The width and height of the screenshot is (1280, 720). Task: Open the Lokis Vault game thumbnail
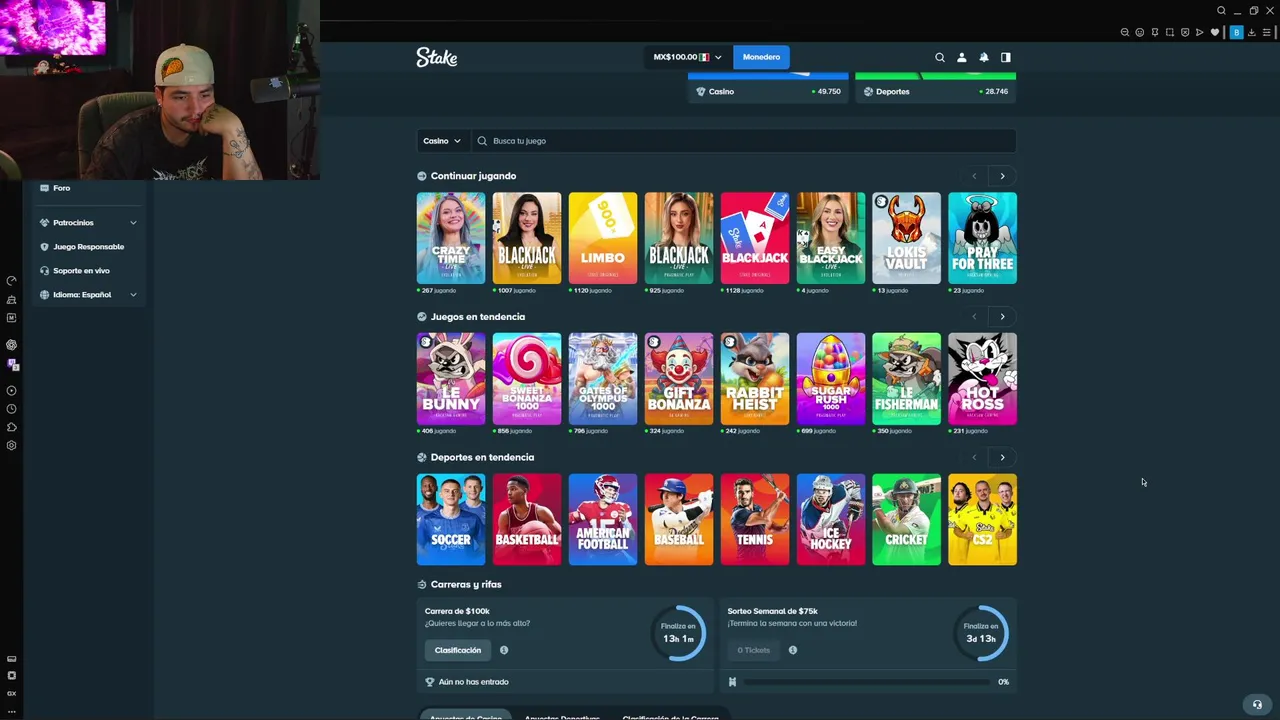907,238
